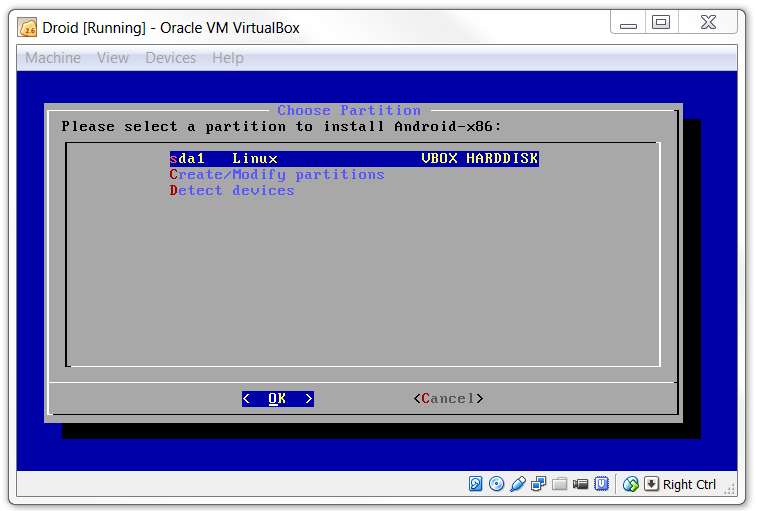Minimize the VirtualBox window
The image size is (757, 511).
pyautogui.click(x=628, y=23)
